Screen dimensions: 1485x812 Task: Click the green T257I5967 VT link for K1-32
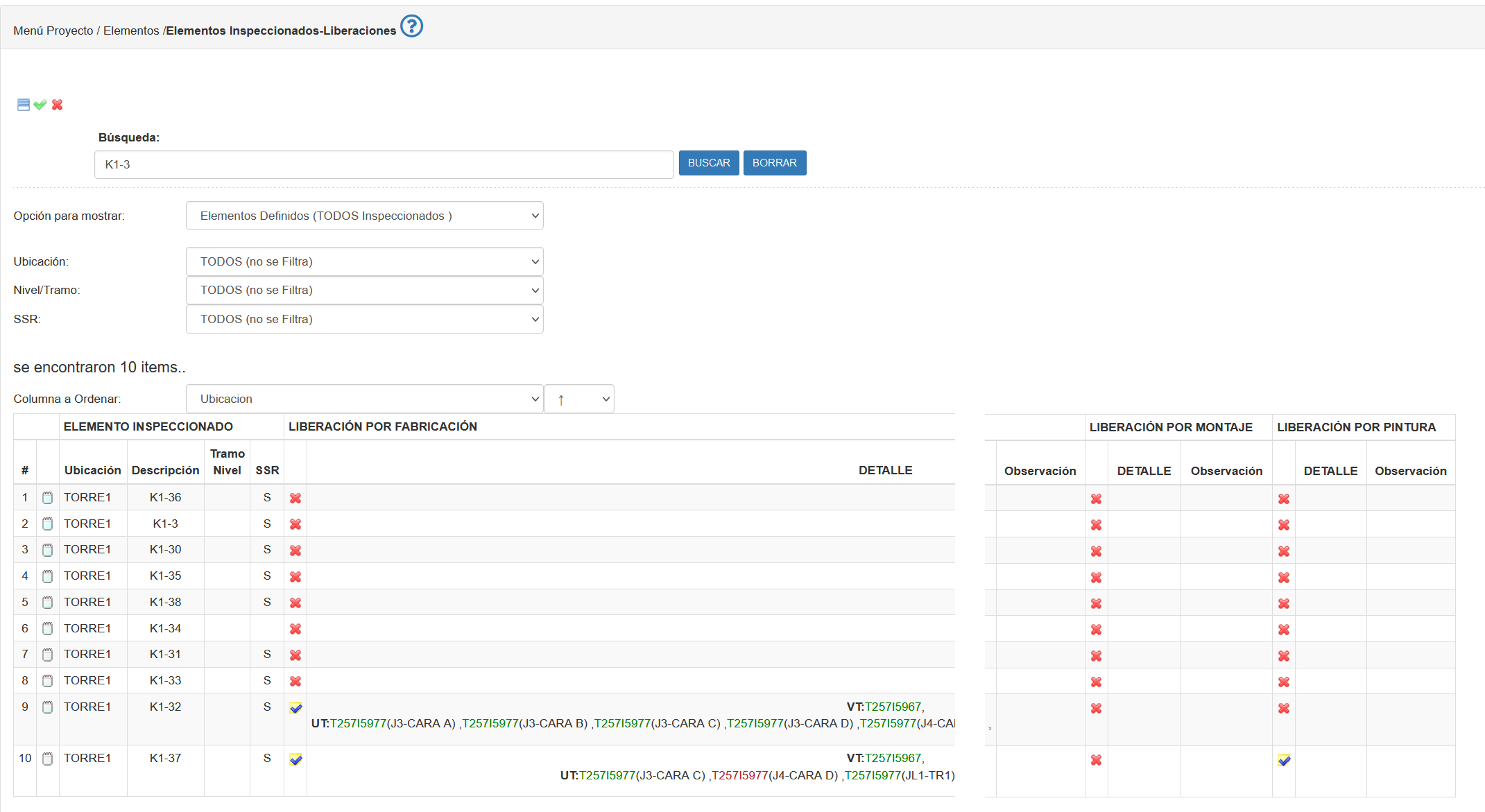click(893, 707)
